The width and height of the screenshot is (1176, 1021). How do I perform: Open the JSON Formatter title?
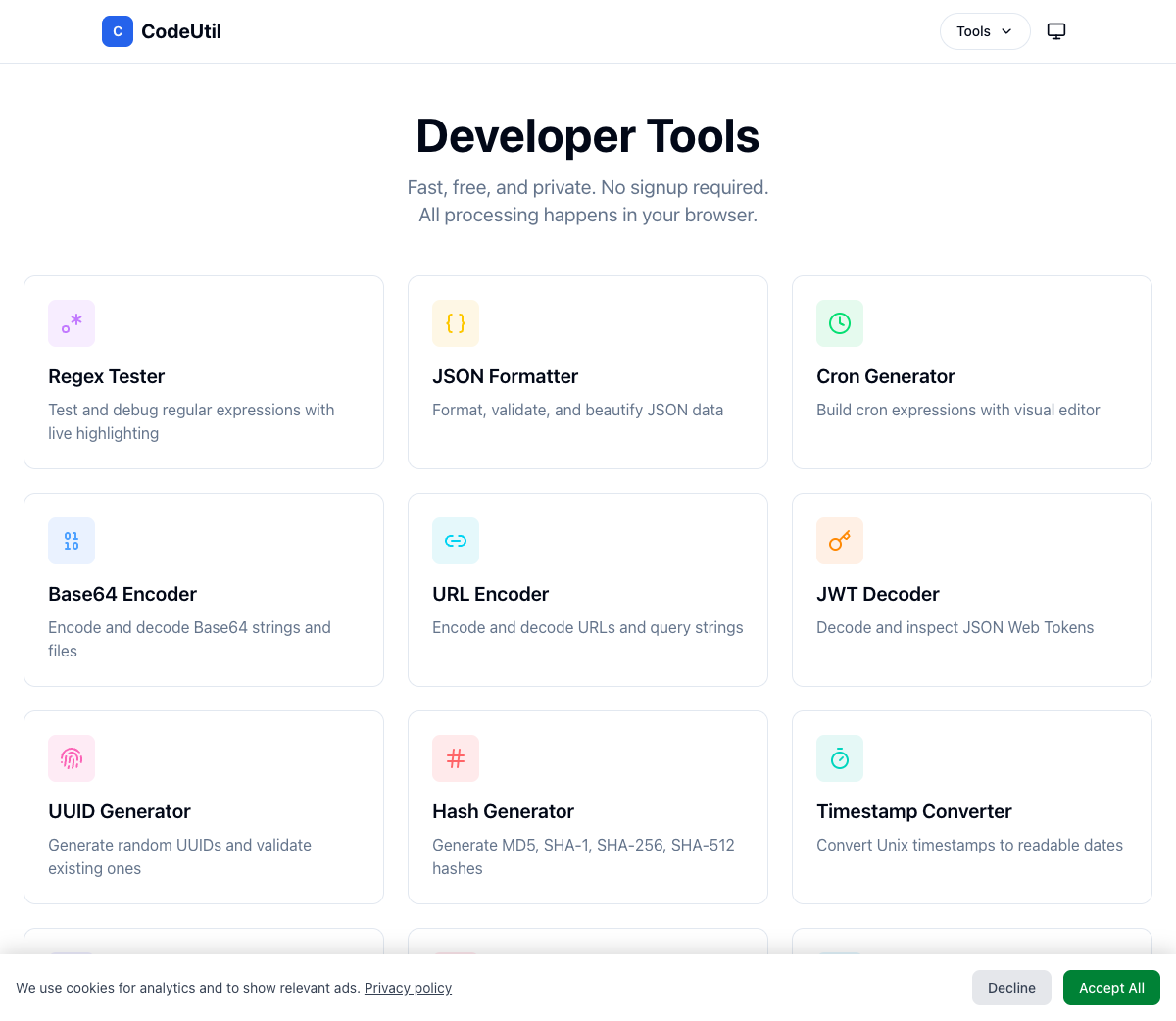pyautogui.click(x=505, y=376)
